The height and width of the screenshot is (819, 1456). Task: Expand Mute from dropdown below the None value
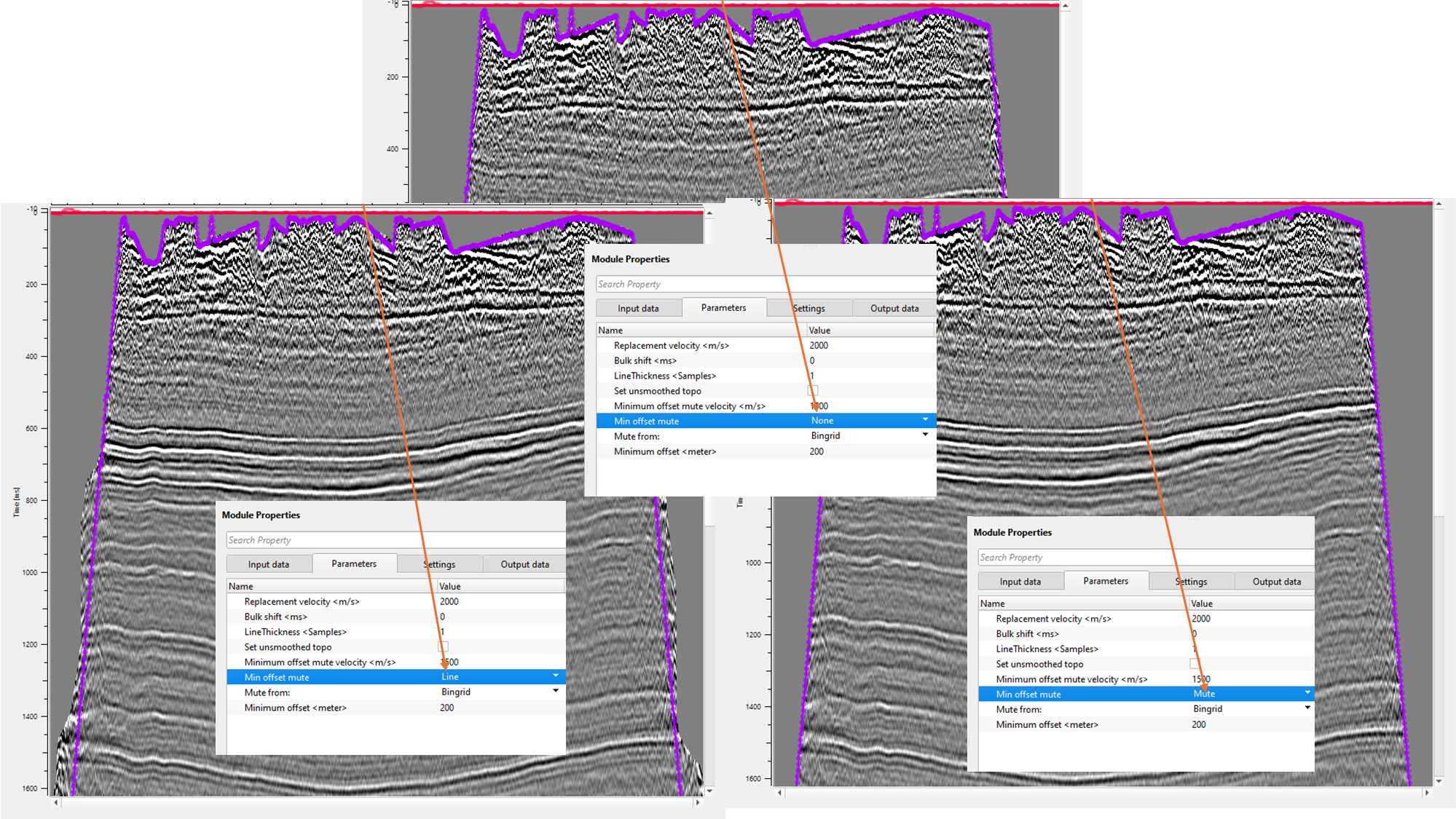(x=925, y=435)
